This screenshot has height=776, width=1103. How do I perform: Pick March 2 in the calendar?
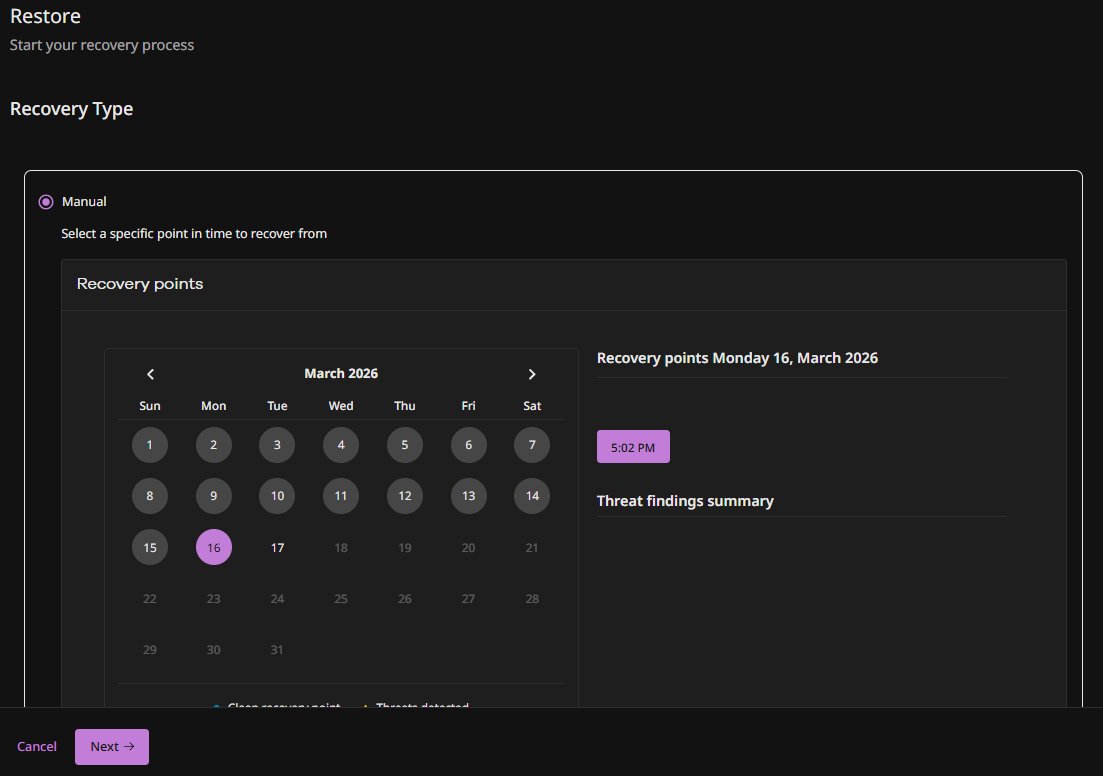[x=214, y=445]
